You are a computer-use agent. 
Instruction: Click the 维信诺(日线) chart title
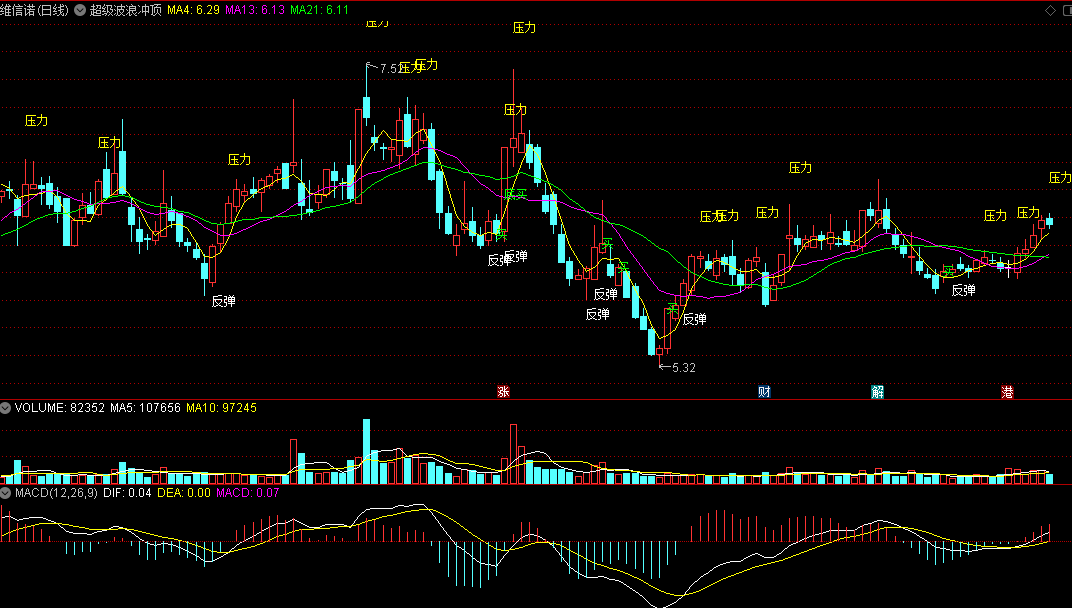[34, 10]
